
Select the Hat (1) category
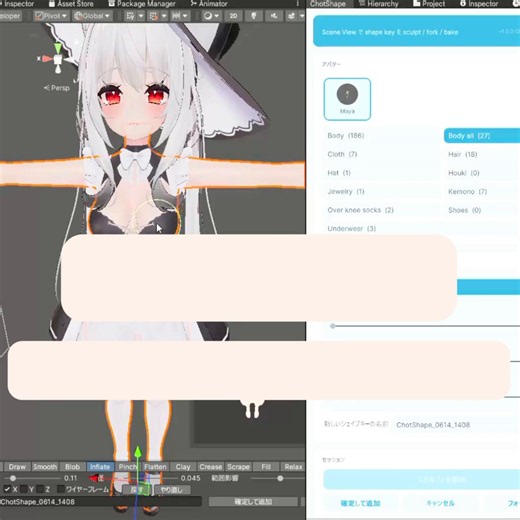[382, 173]
